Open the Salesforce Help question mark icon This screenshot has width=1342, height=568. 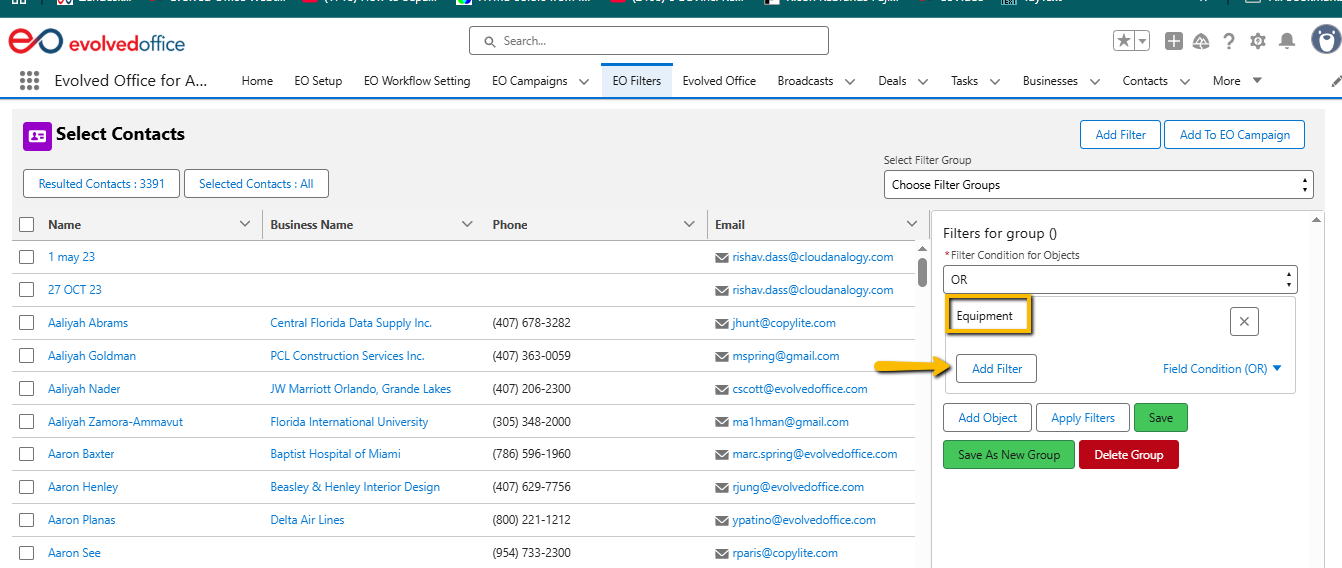(1229, 41)
